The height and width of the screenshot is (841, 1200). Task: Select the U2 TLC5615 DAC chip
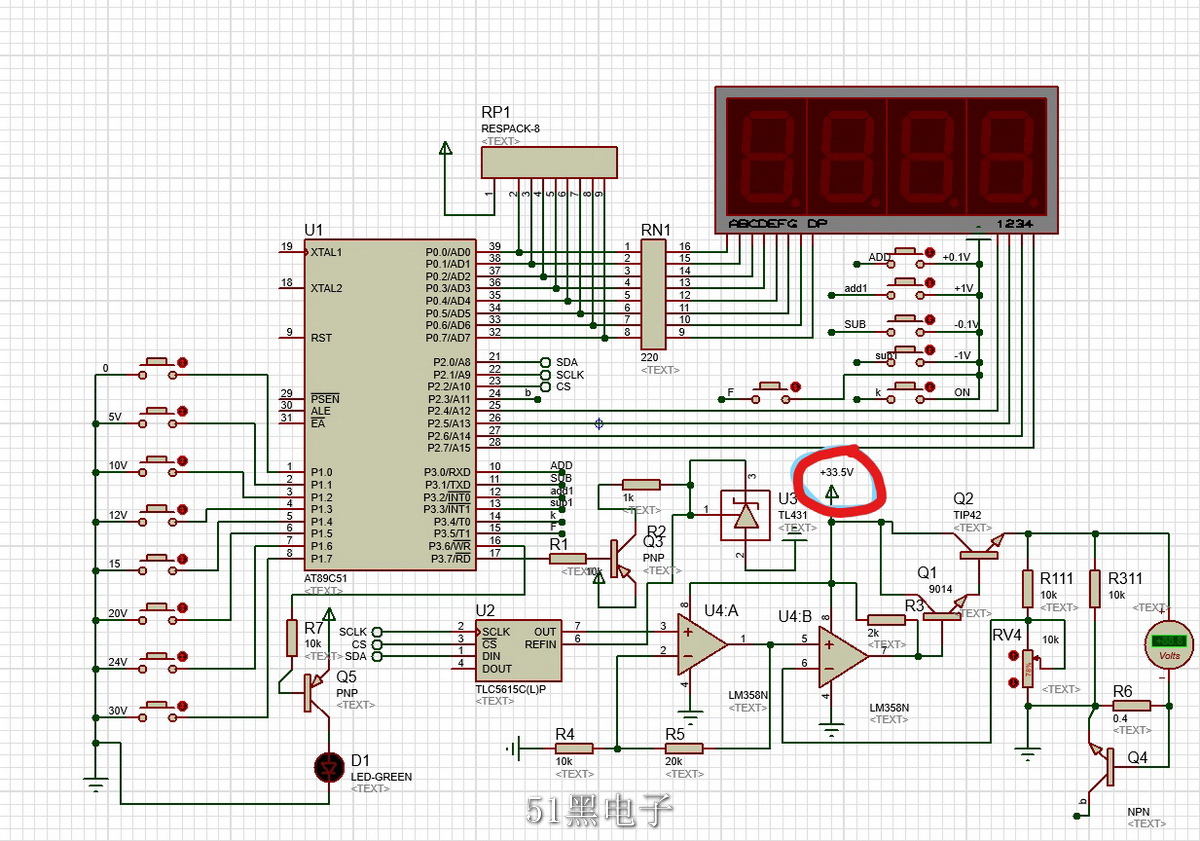point(518,651)
